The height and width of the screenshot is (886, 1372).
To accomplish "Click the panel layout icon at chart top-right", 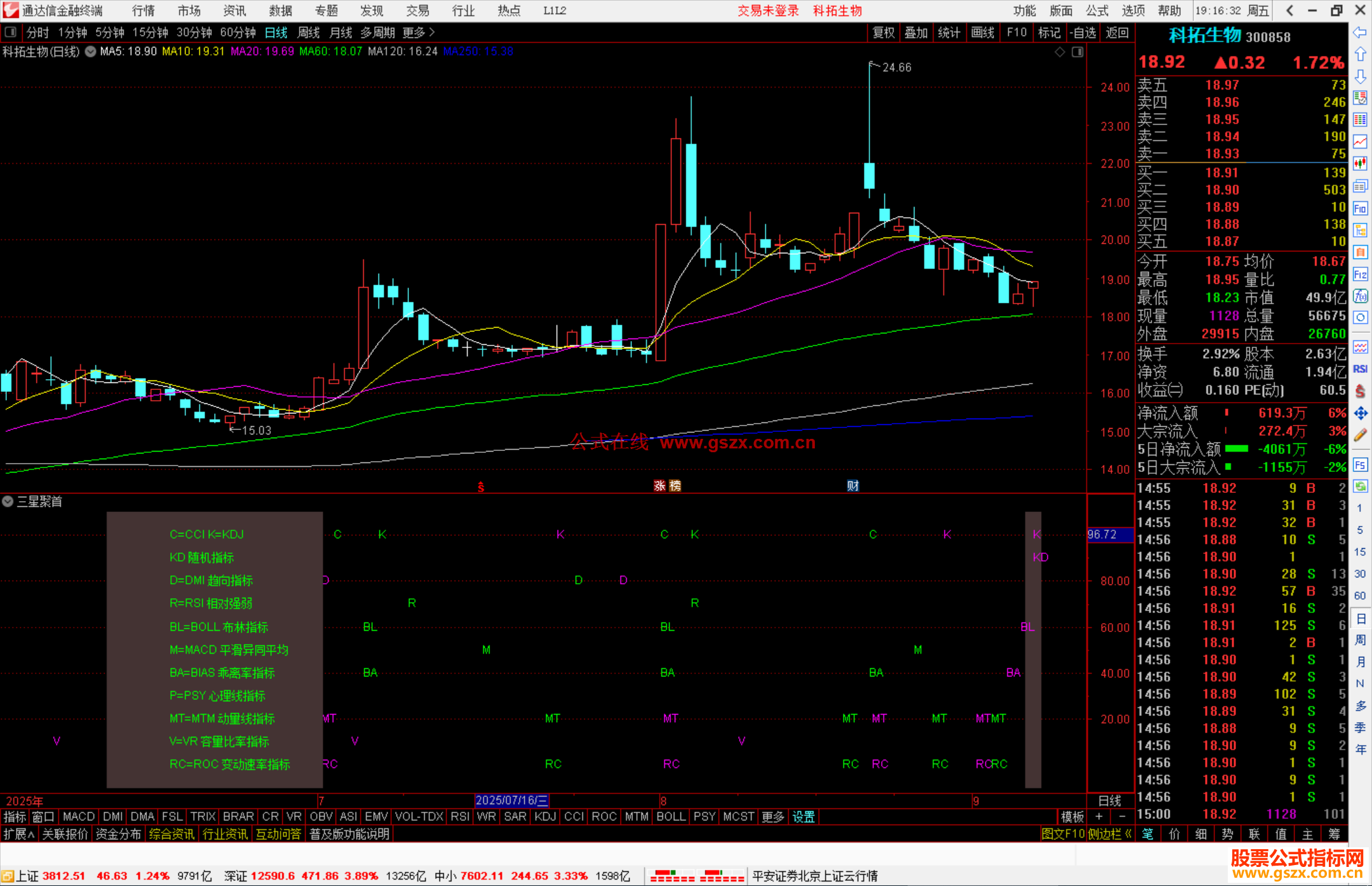I will [1077, 52].
